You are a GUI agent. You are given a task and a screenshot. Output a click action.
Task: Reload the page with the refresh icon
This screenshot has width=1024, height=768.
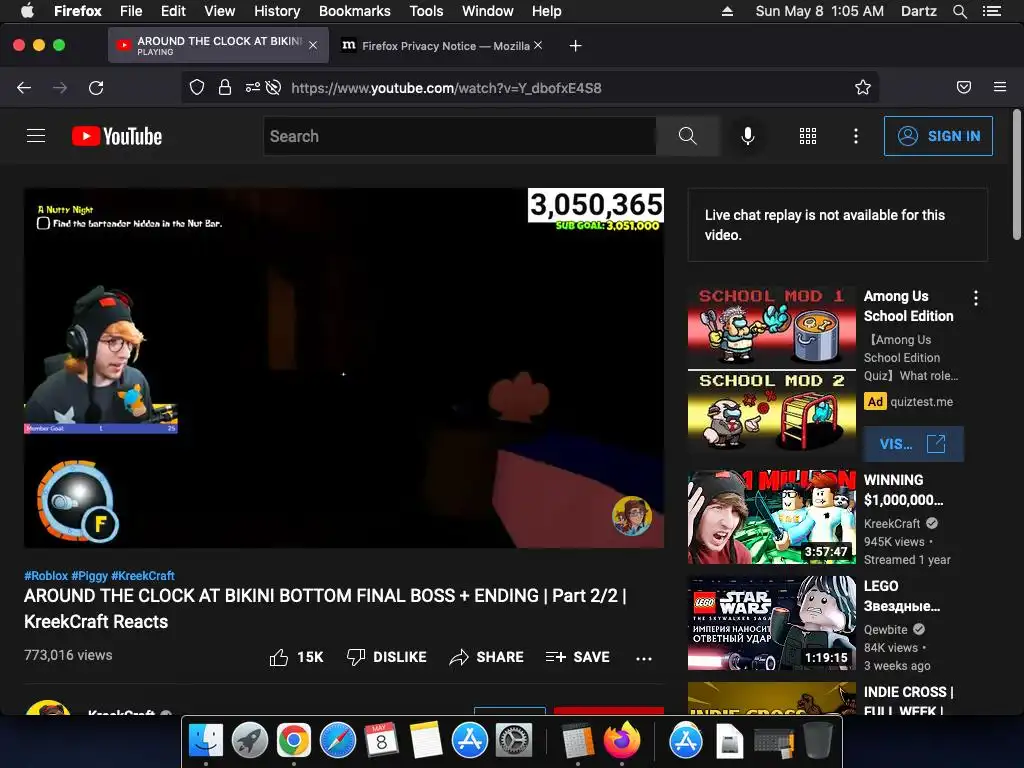pyautogui.click(x=96, y=88)
